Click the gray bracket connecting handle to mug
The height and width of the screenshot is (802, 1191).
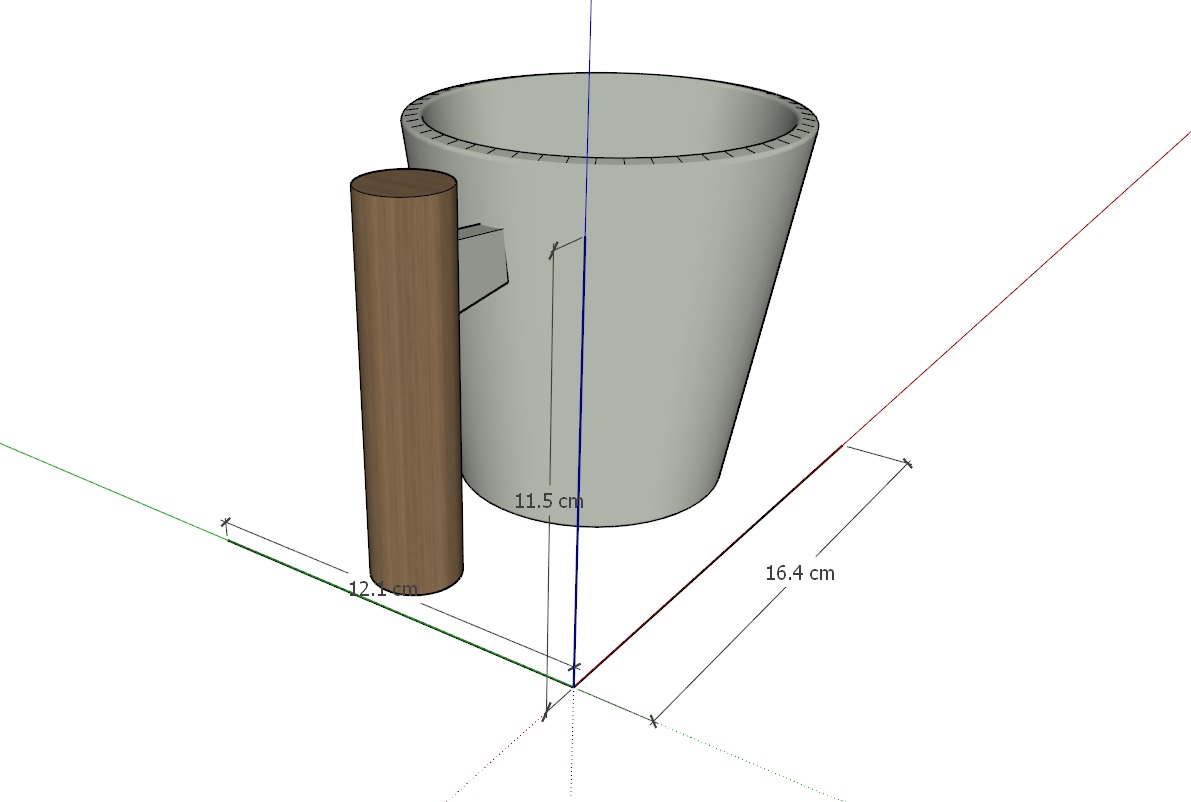point(482,267)
